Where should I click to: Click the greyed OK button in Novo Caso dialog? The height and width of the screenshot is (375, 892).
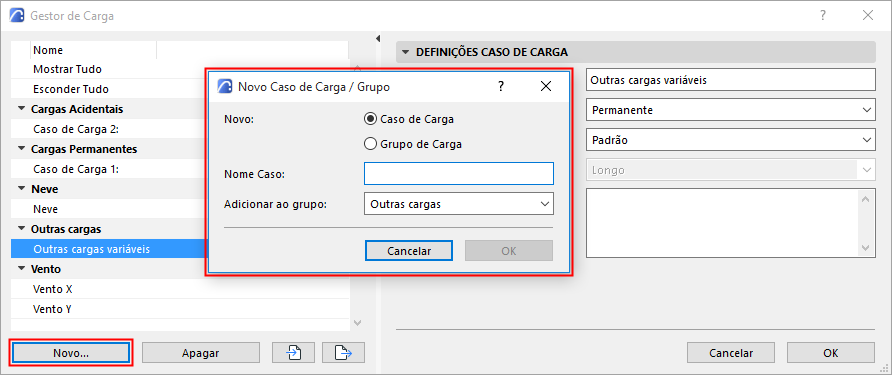509,250
